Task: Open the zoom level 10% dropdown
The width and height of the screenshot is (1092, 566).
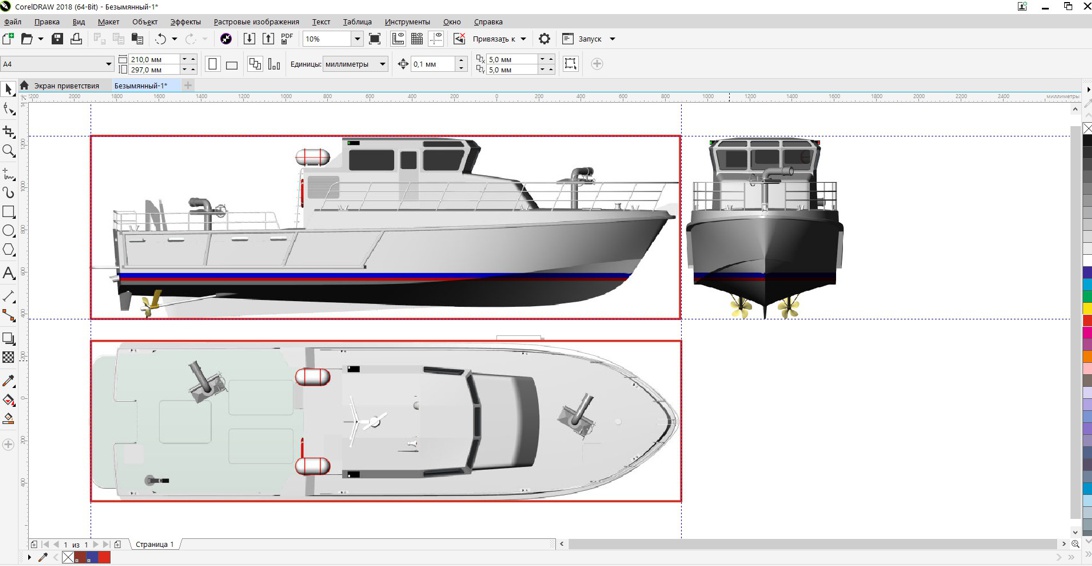Action: 357,39
